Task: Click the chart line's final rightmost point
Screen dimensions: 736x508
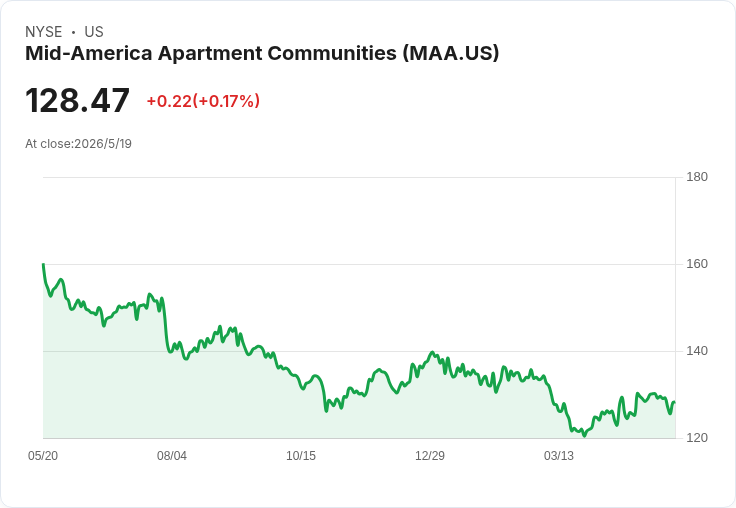Action: tap(675, 402)
